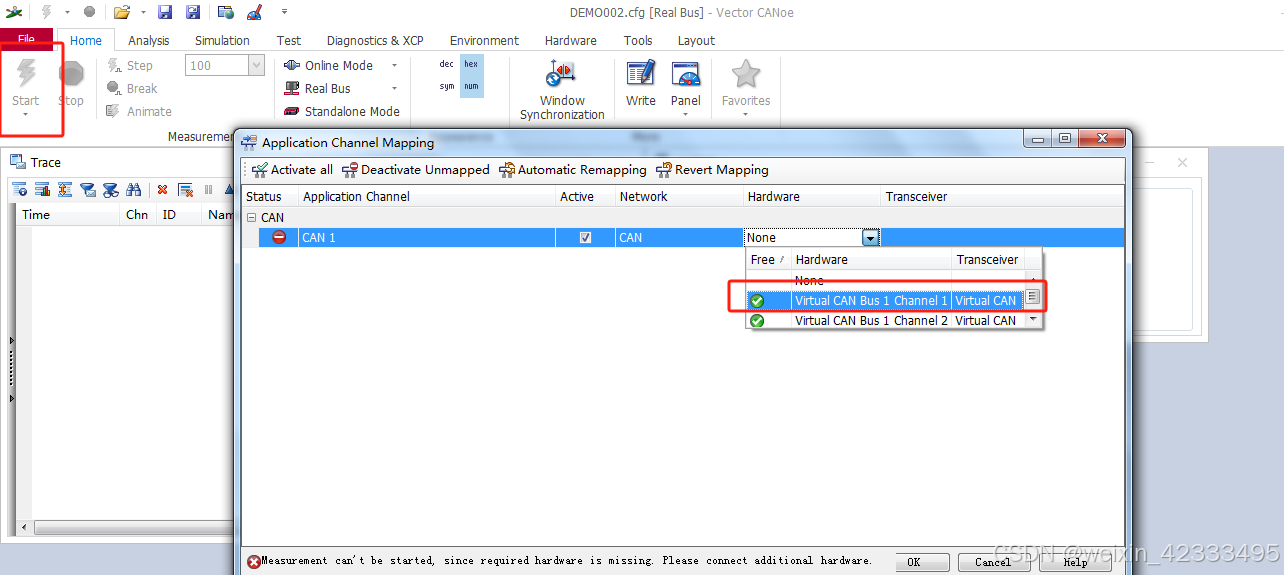Click the Cancel button in mapping dialog
1284x575 pixels.
993,562
